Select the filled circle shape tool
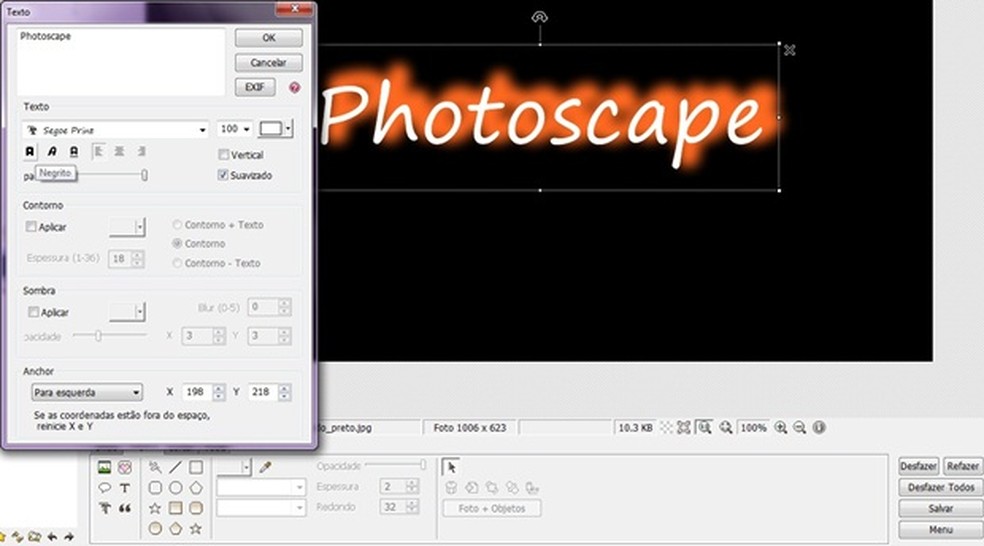The image size is (984, 546). point(155,528)
